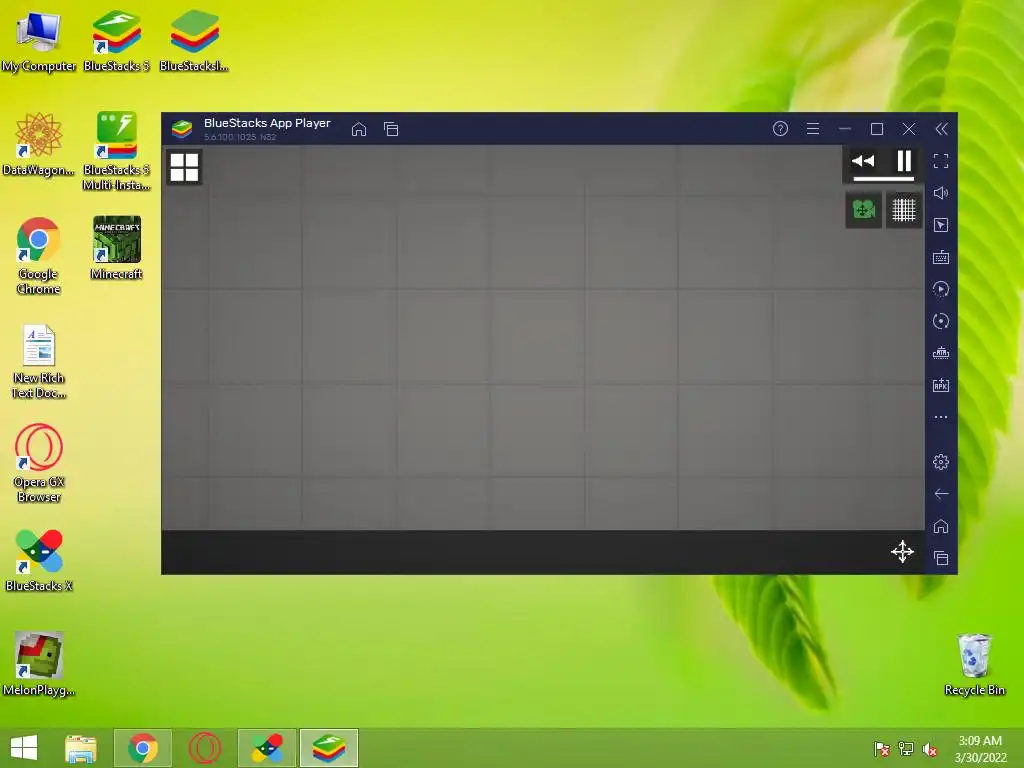Toggle the green camera follow button

pos(863,210)
